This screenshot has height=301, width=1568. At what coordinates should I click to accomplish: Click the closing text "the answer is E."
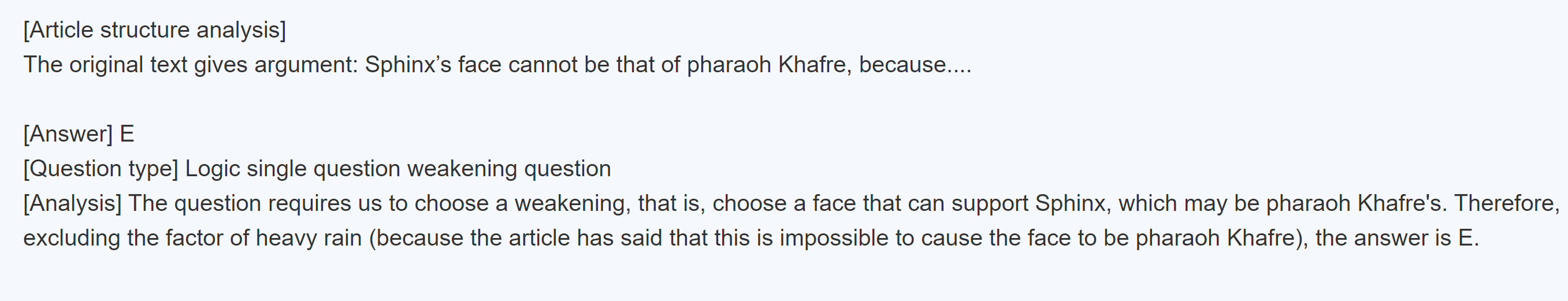click(x=1396, y=238)
